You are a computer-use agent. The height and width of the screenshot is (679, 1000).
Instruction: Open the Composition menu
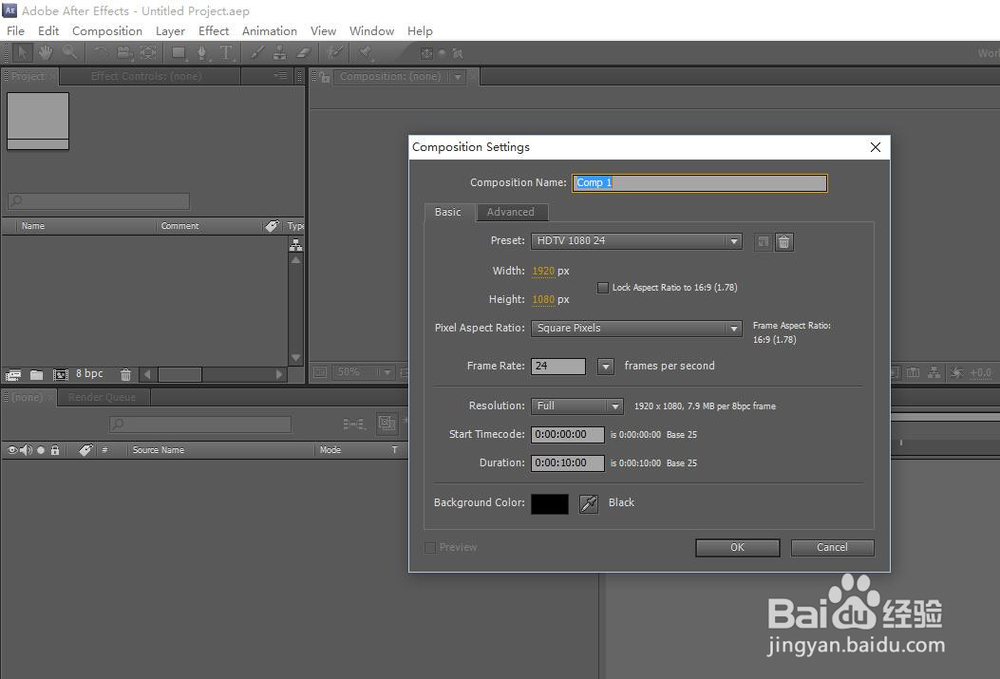pyautogui.click(x=107, y=31)
